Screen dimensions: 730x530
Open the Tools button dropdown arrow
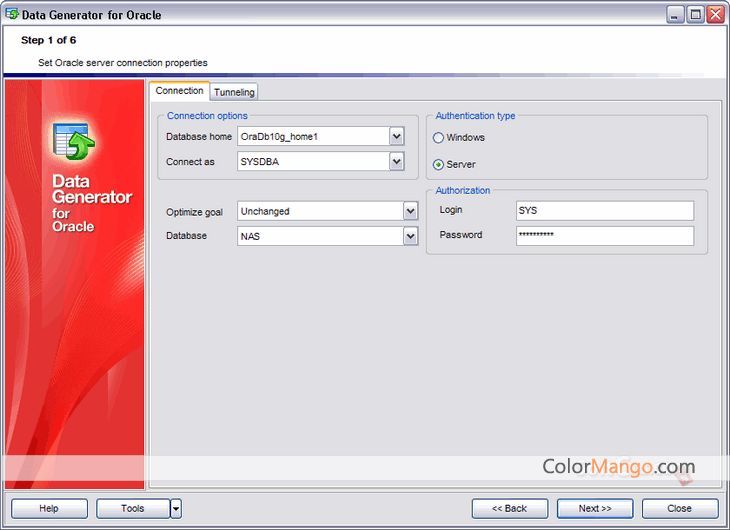tap(176, 509)
